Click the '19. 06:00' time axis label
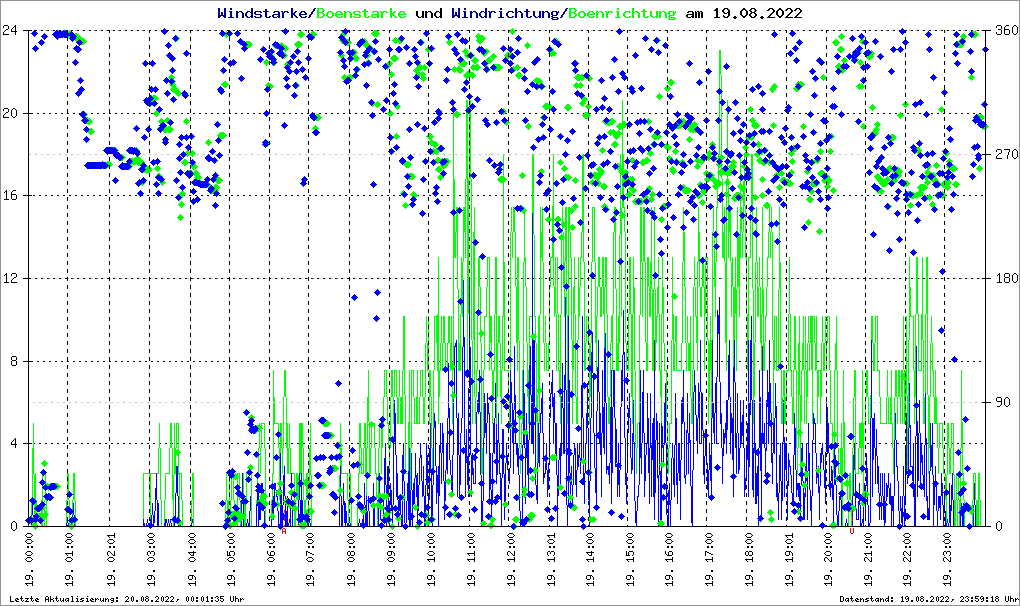Image resolution: width=1020 pixels, height=606 pixels. [x=271, y=560]
